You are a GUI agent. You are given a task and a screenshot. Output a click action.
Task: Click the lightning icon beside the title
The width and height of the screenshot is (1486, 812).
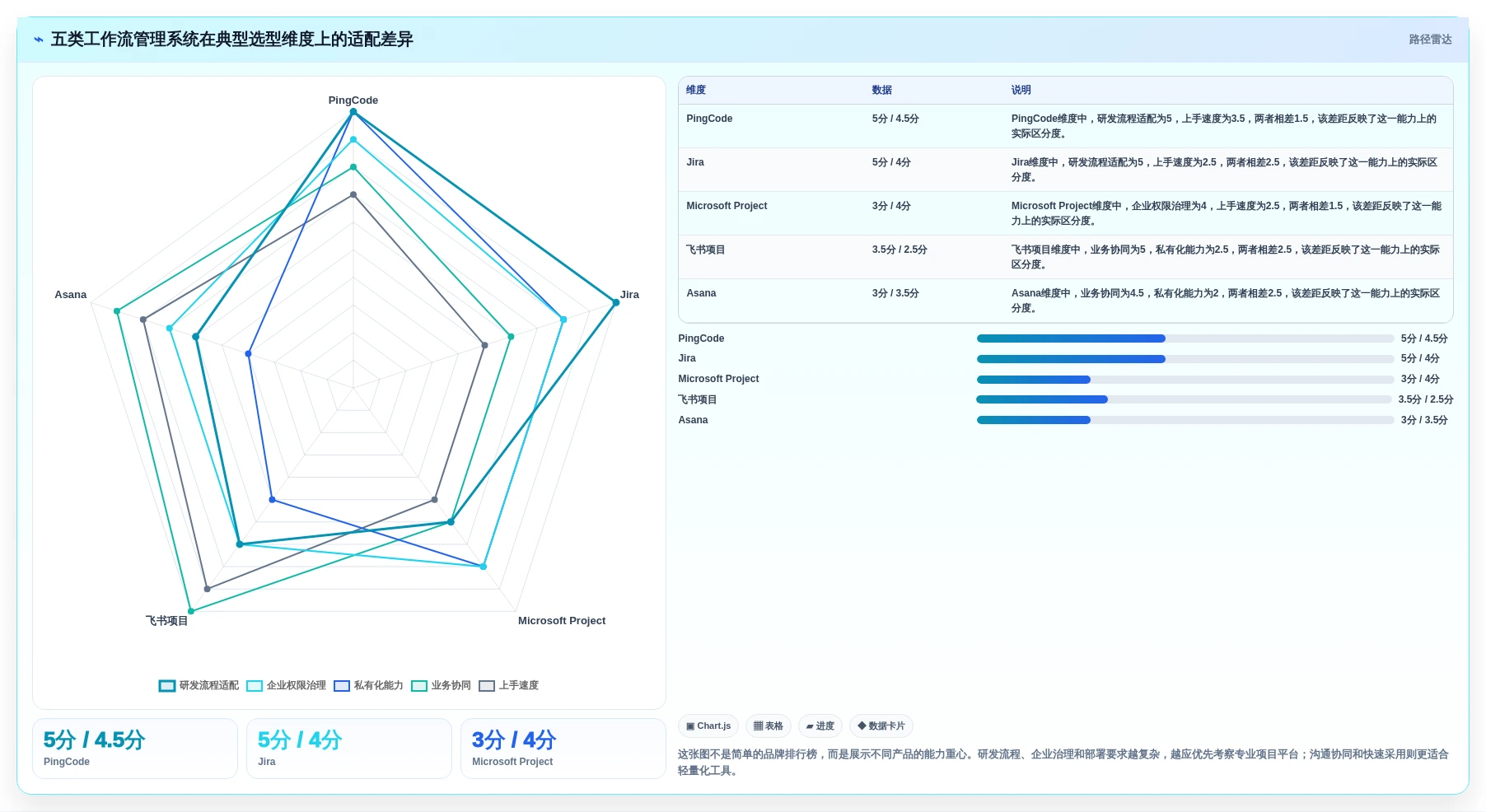tap(39, 40)
